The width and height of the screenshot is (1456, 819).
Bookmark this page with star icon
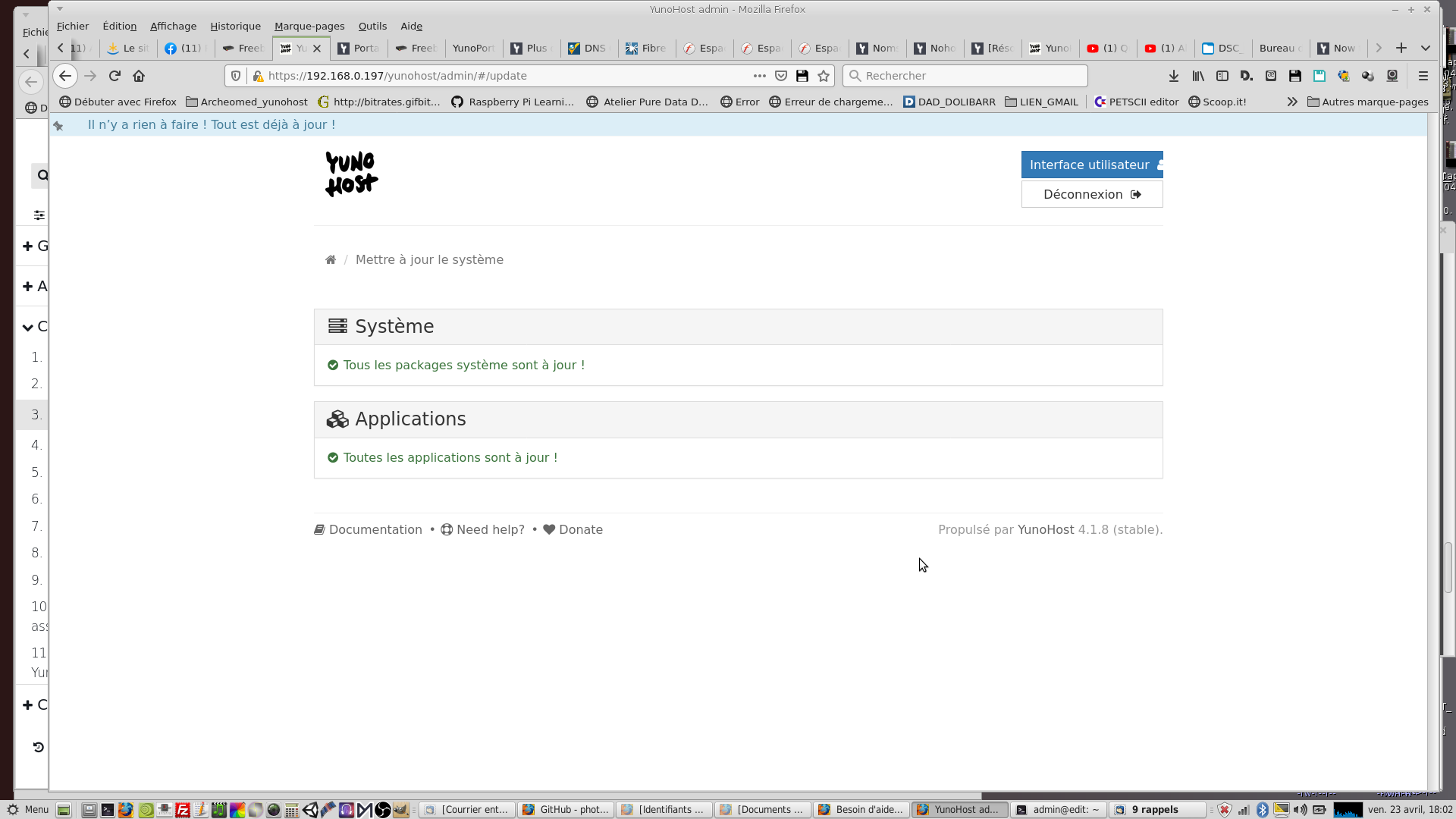point(824,76)
